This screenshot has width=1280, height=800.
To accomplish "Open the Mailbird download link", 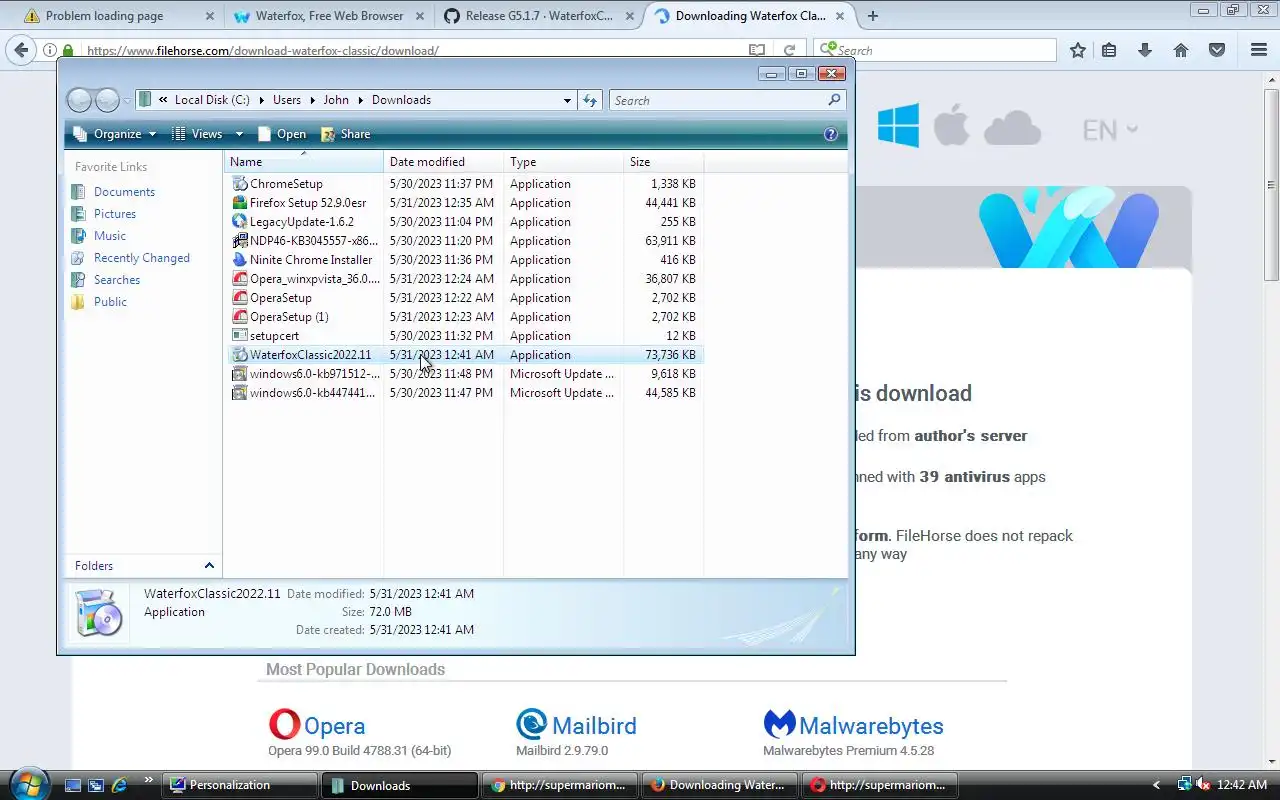I will [594, 725].
